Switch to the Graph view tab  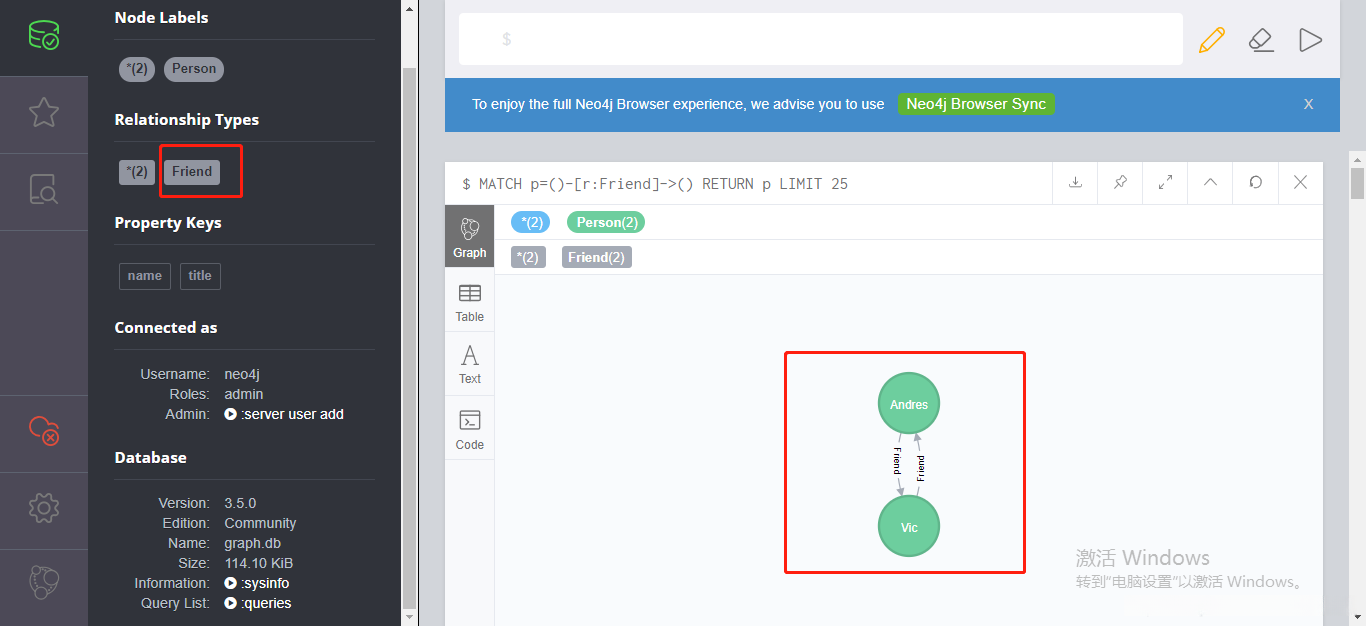pyautogui.click(x=469, y=236)
